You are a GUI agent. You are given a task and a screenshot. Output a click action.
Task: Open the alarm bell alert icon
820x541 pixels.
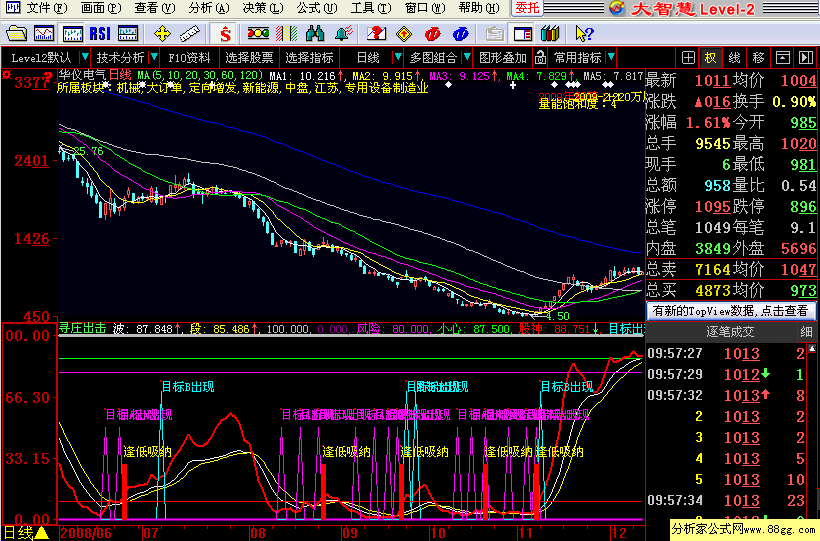tap(344, 34)
